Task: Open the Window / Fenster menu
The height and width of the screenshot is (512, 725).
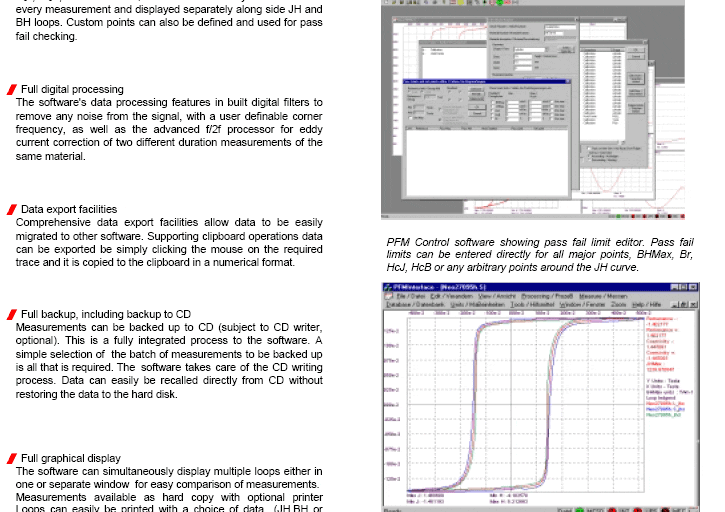Action: pos(582,305)
